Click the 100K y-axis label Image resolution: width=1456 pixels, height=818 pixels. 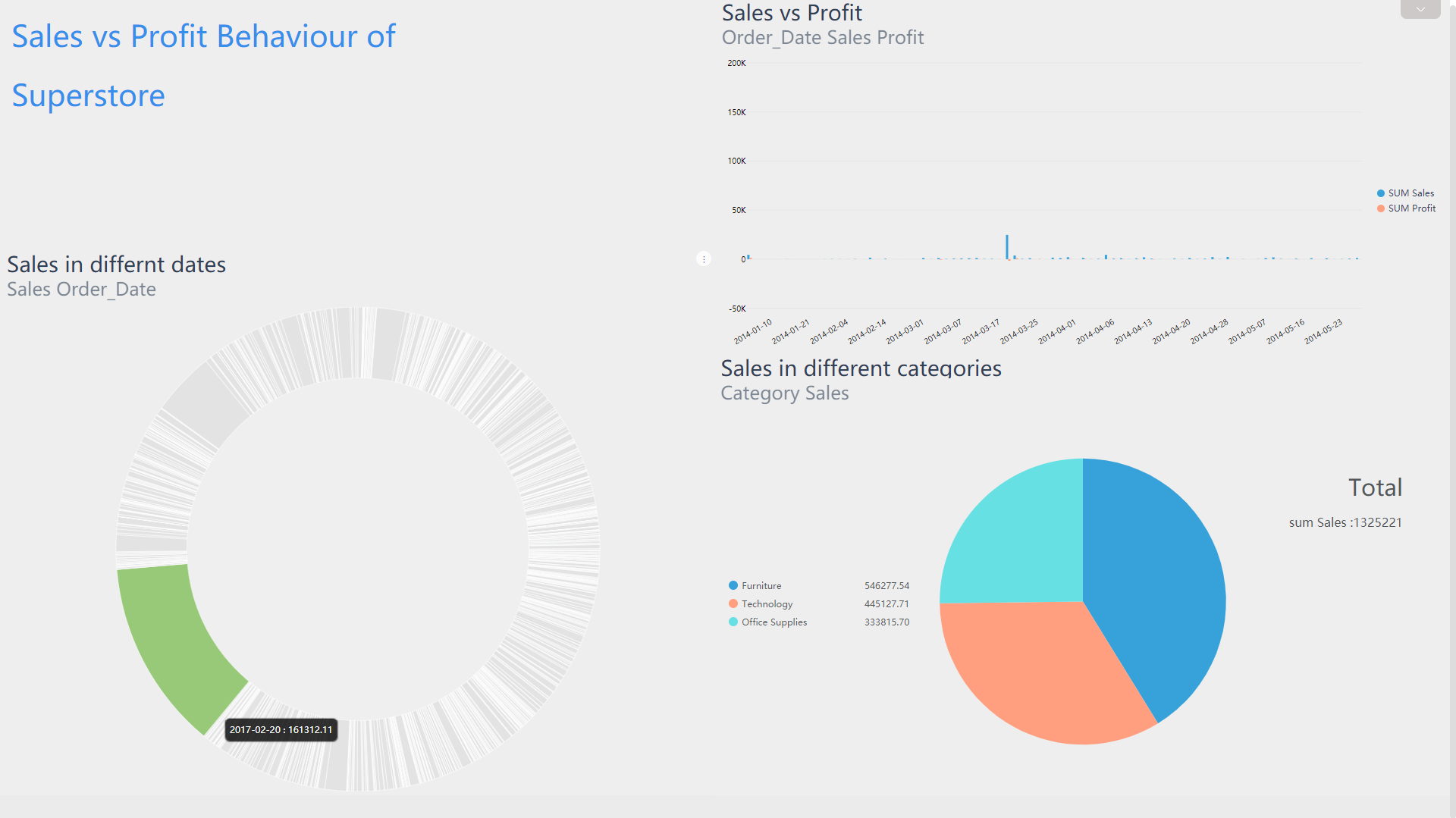click(736, 161)
